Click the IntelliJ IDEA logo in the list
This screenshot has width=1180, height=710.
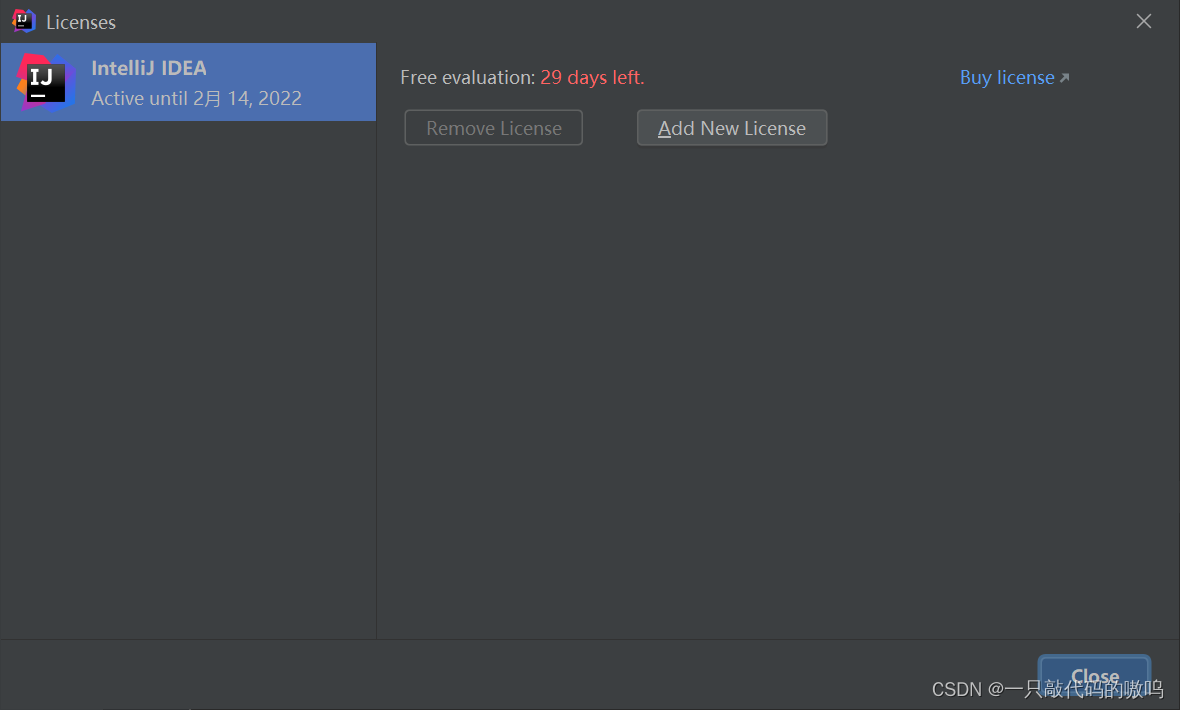point(46,83)
